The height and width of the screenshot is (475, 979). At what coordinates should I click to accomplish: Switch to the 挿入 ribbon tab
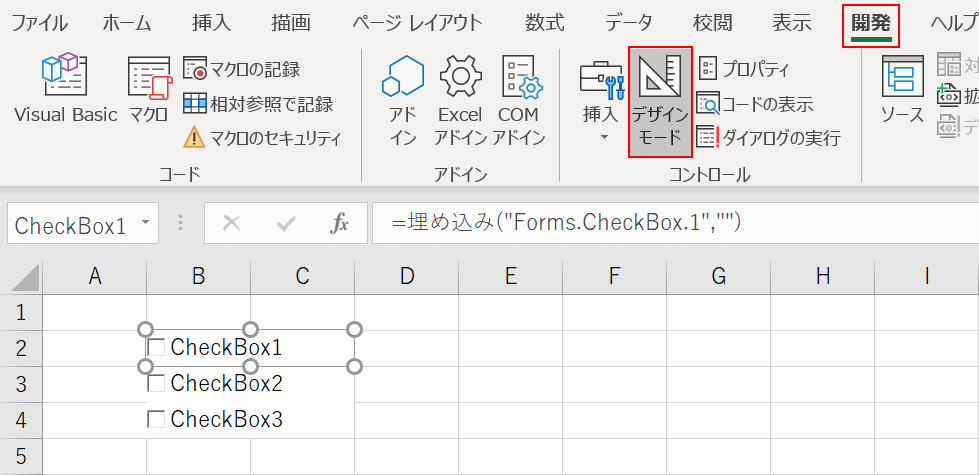point(212,24)
